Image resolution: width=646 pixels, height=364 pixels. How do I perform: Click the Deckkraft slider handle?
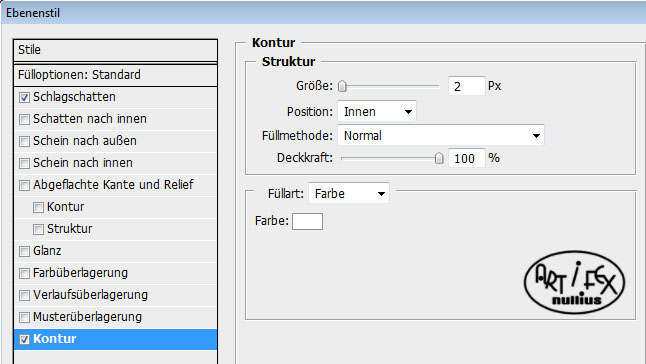[x=439, y=158]
